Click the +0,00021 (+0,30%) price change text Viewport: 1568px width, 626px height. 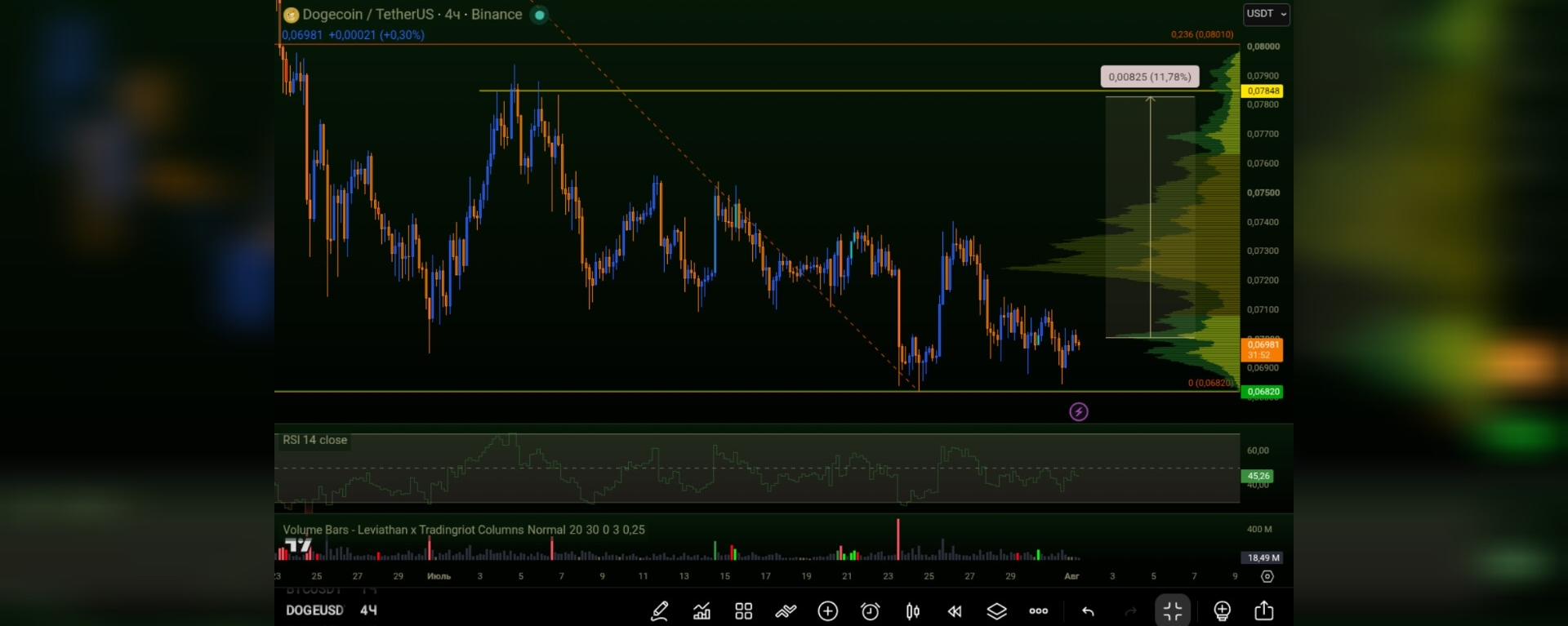(376, 35)
